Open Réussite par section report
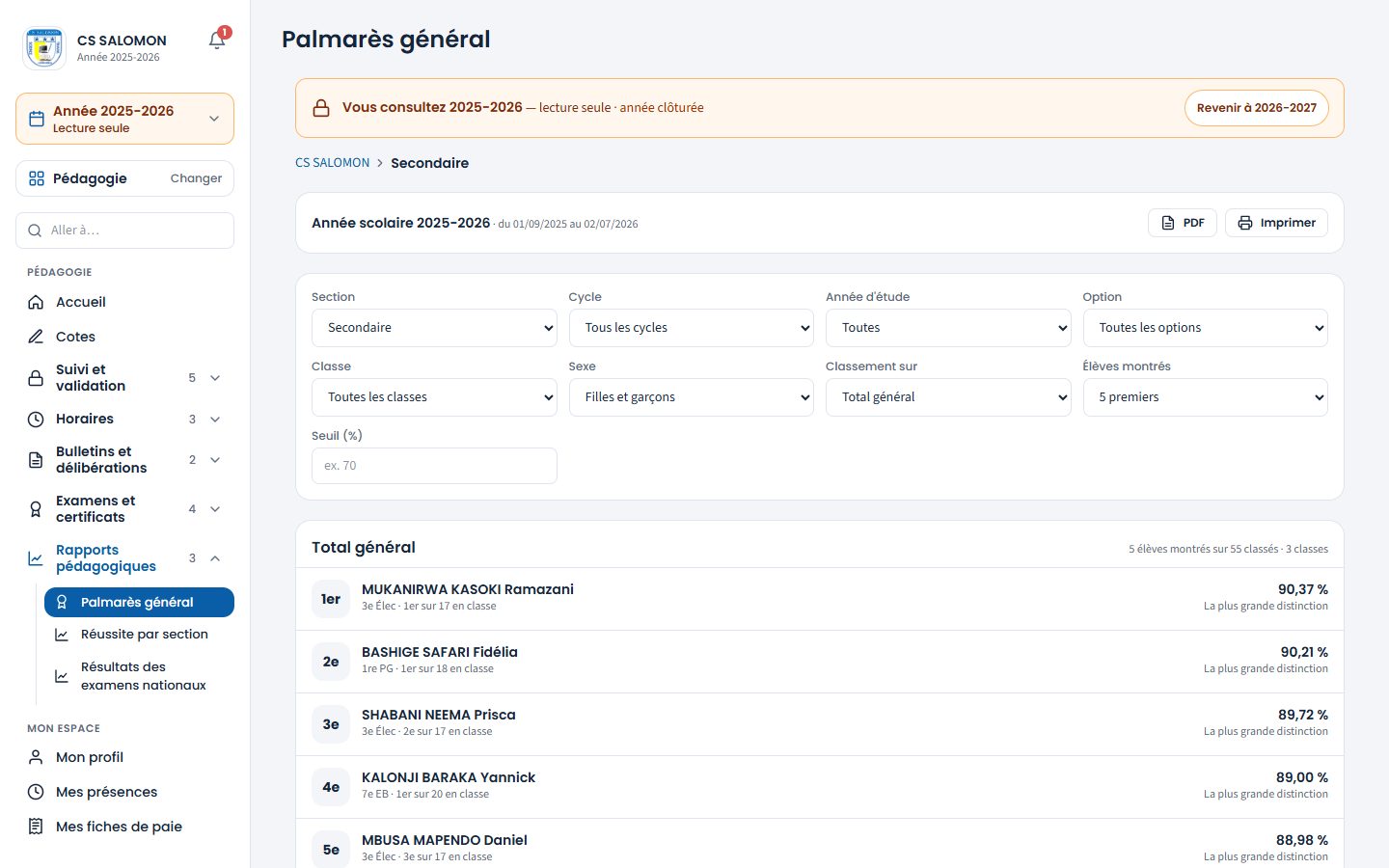1389x868 pixels. point(139,635)
